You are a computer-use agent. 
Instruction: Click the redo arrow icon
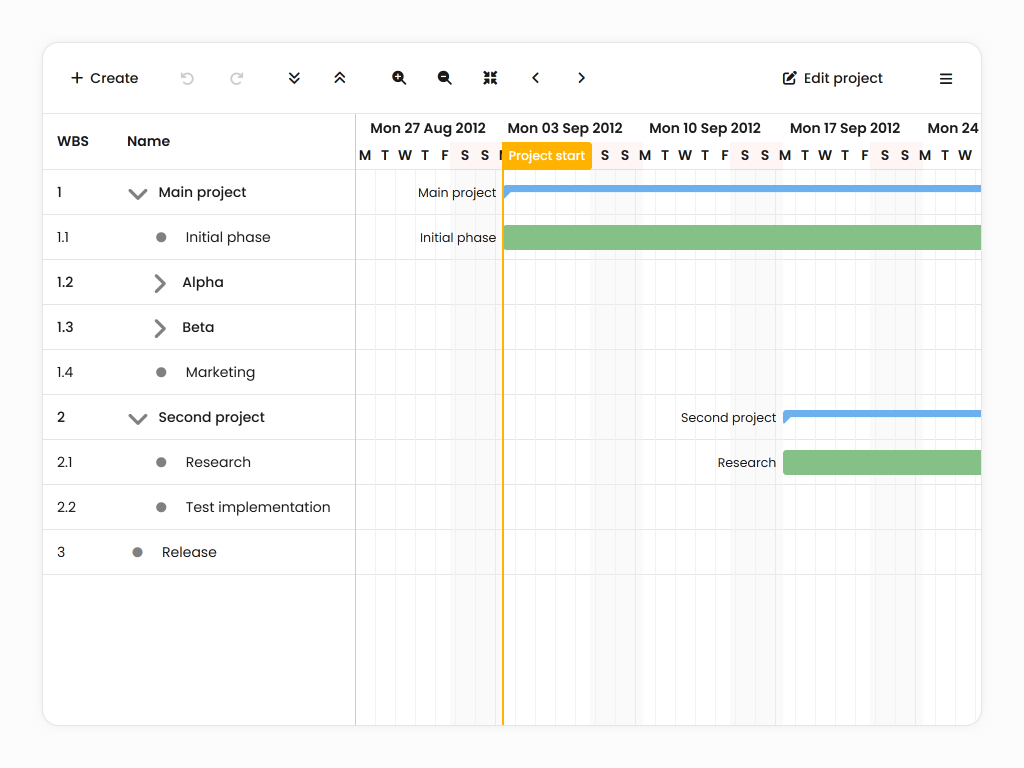[x=237, y=78]
